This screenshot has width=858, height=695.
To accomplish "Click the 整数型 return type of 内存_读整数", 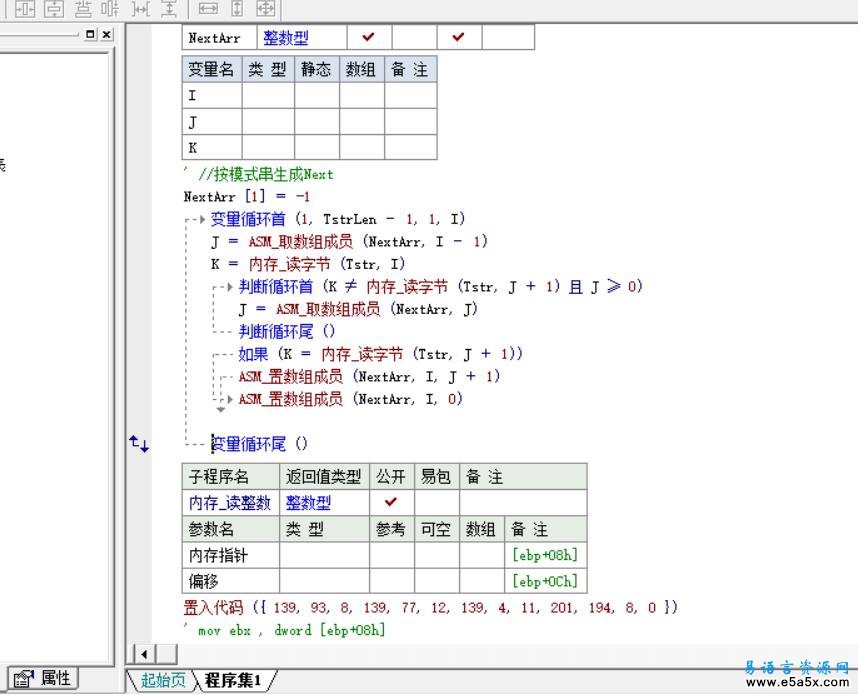I will pos(308,502).
